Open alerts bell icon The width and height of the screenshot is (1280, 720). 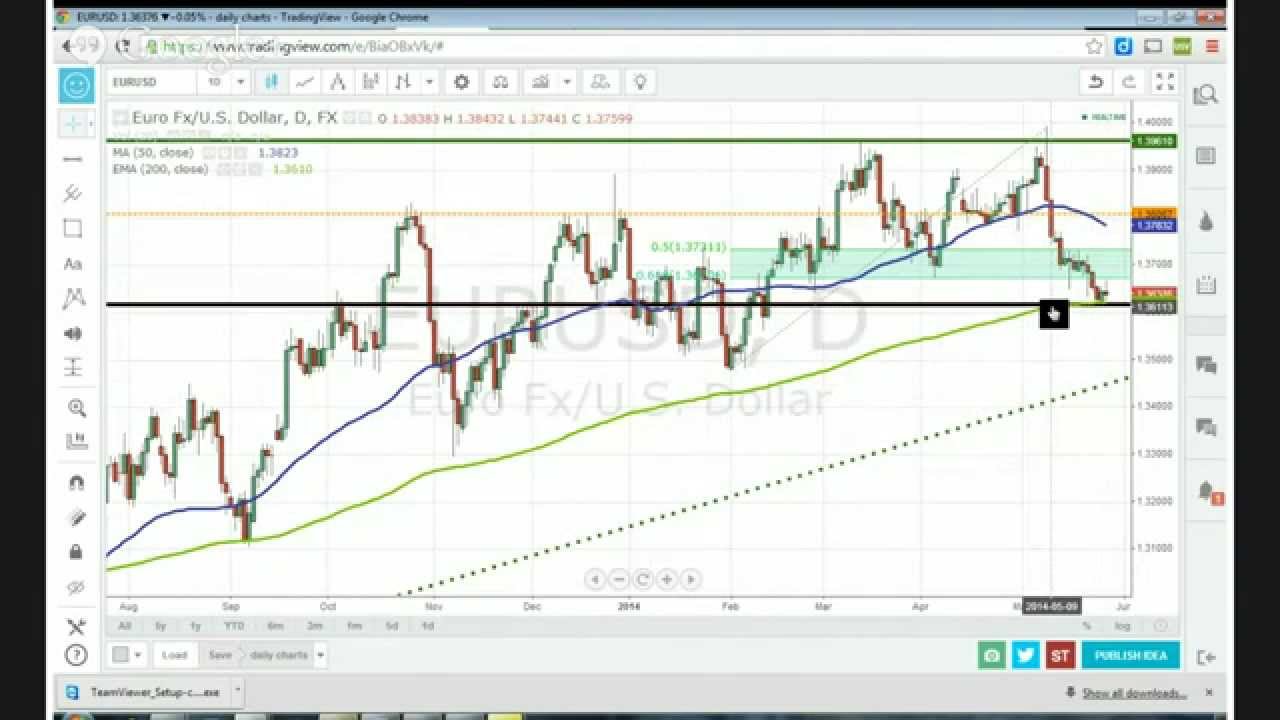[x=1207, y=492]
